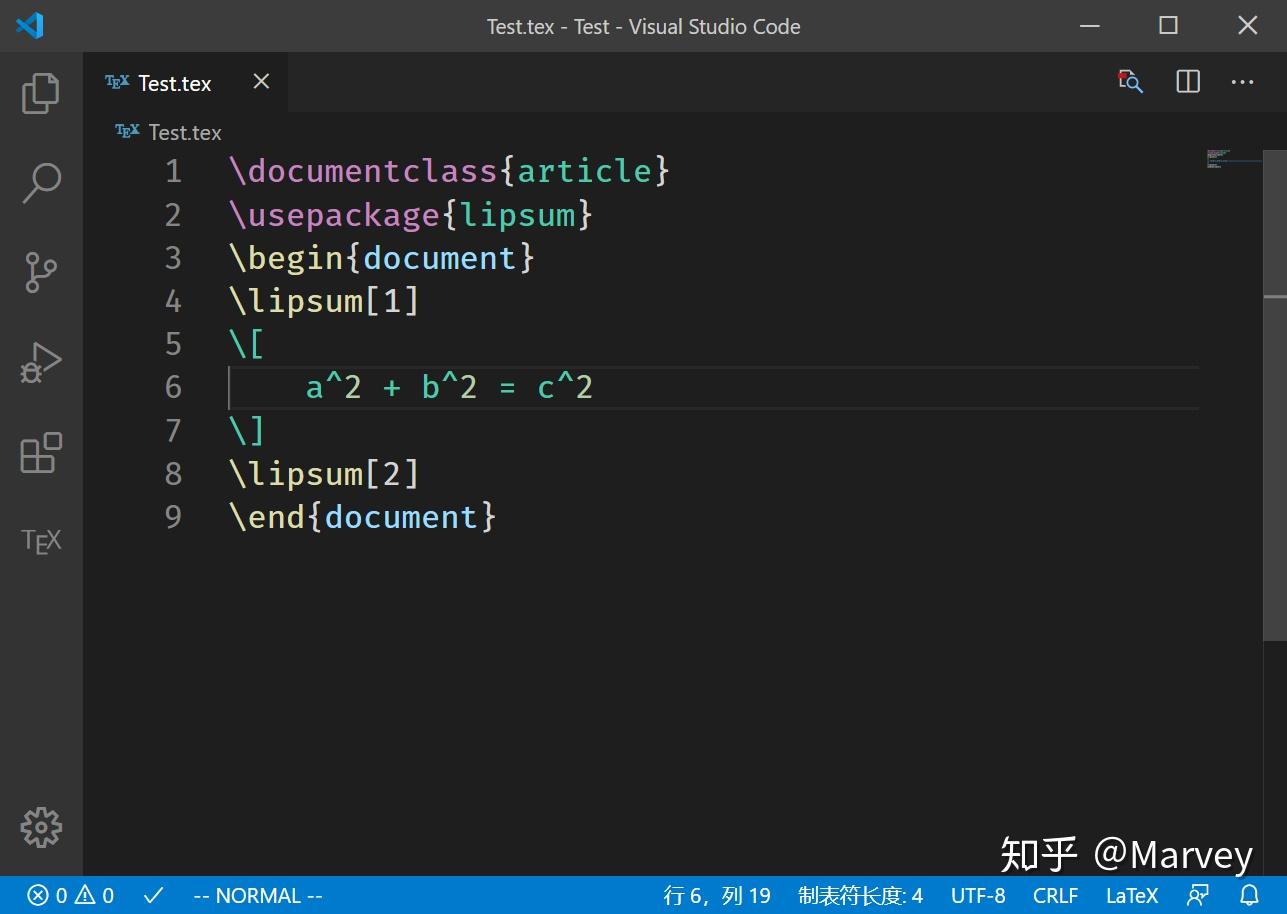The width and height of the screenshot is (1287, 914).
Task: Open the More Actions ellipsis menu
Action: (1241, 82)
